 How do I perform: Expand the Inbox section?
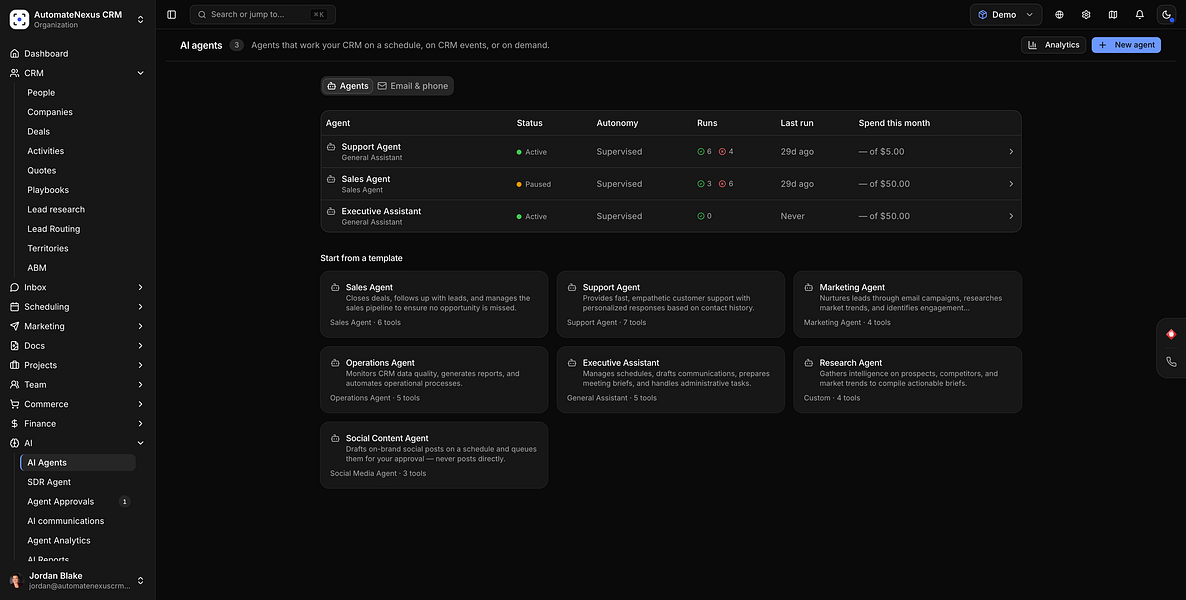(140, 288)
